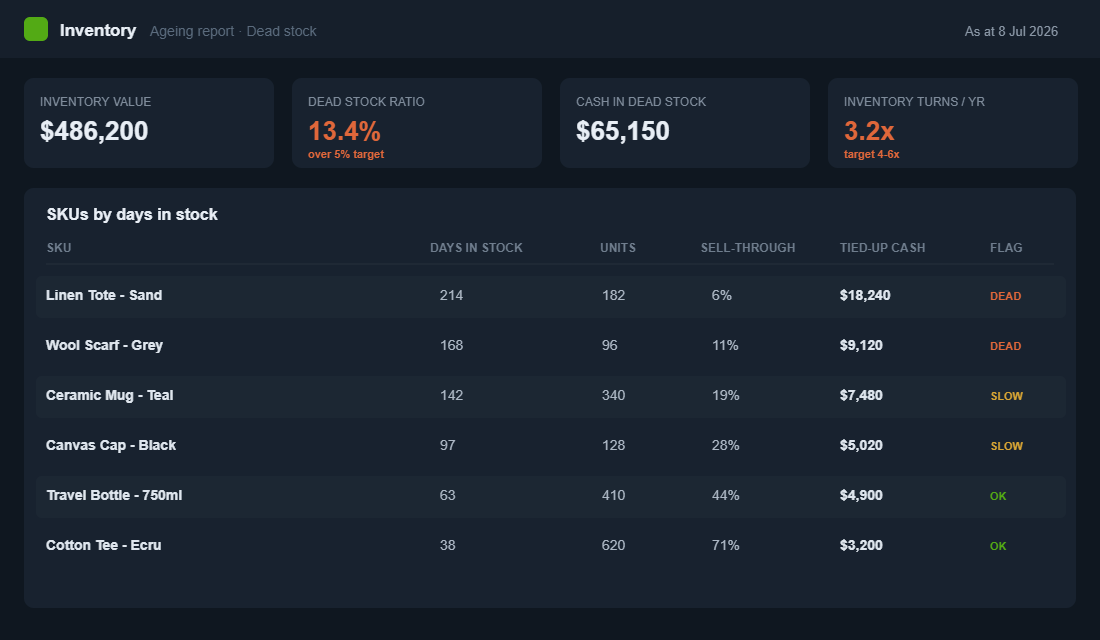Select the Dead Stock Ratio card
Viewport: 1100px width, 640px height.
(417, 123)
